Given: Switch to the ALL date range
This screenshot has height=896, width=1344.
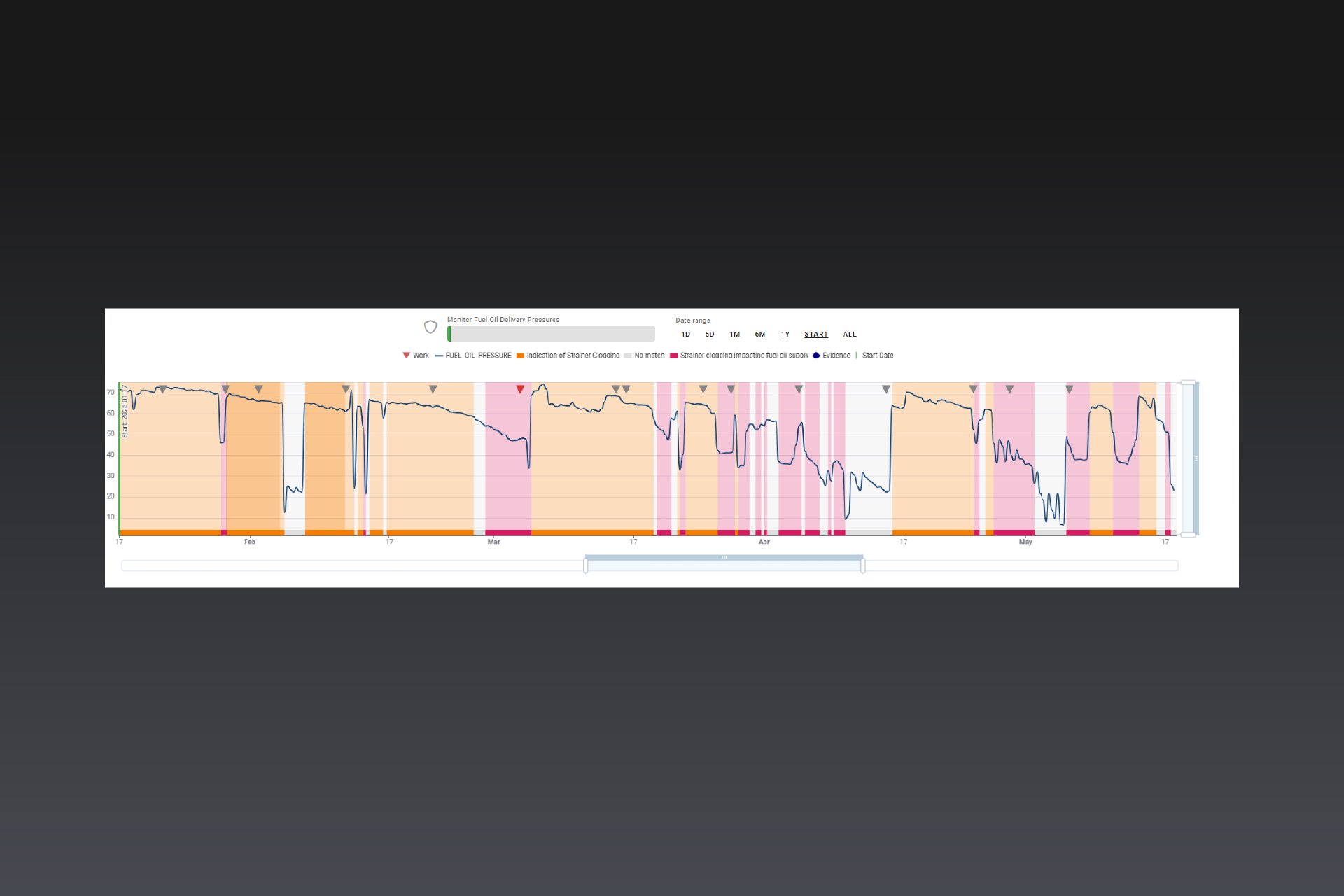Looking at the screenshot, I should (849, 335).
